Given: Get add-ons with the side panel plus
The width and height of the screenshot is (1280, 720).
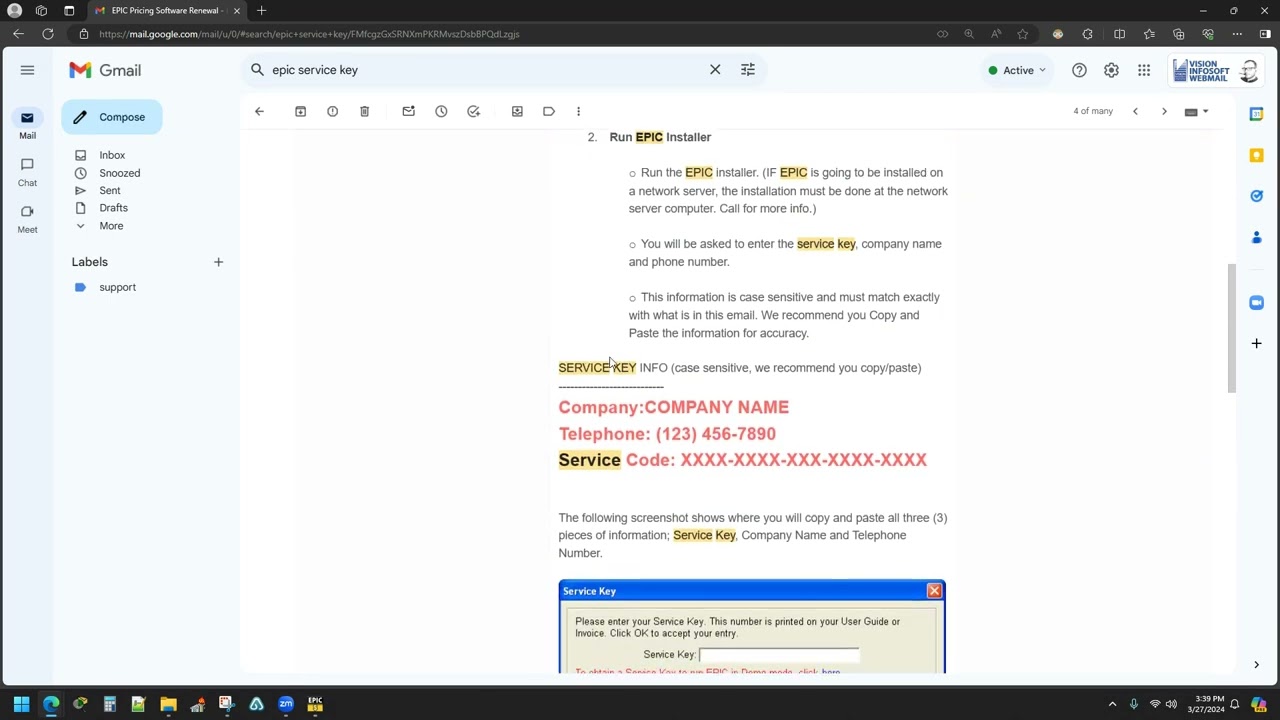Looking at the screenshot, I should pos(1256,343).
